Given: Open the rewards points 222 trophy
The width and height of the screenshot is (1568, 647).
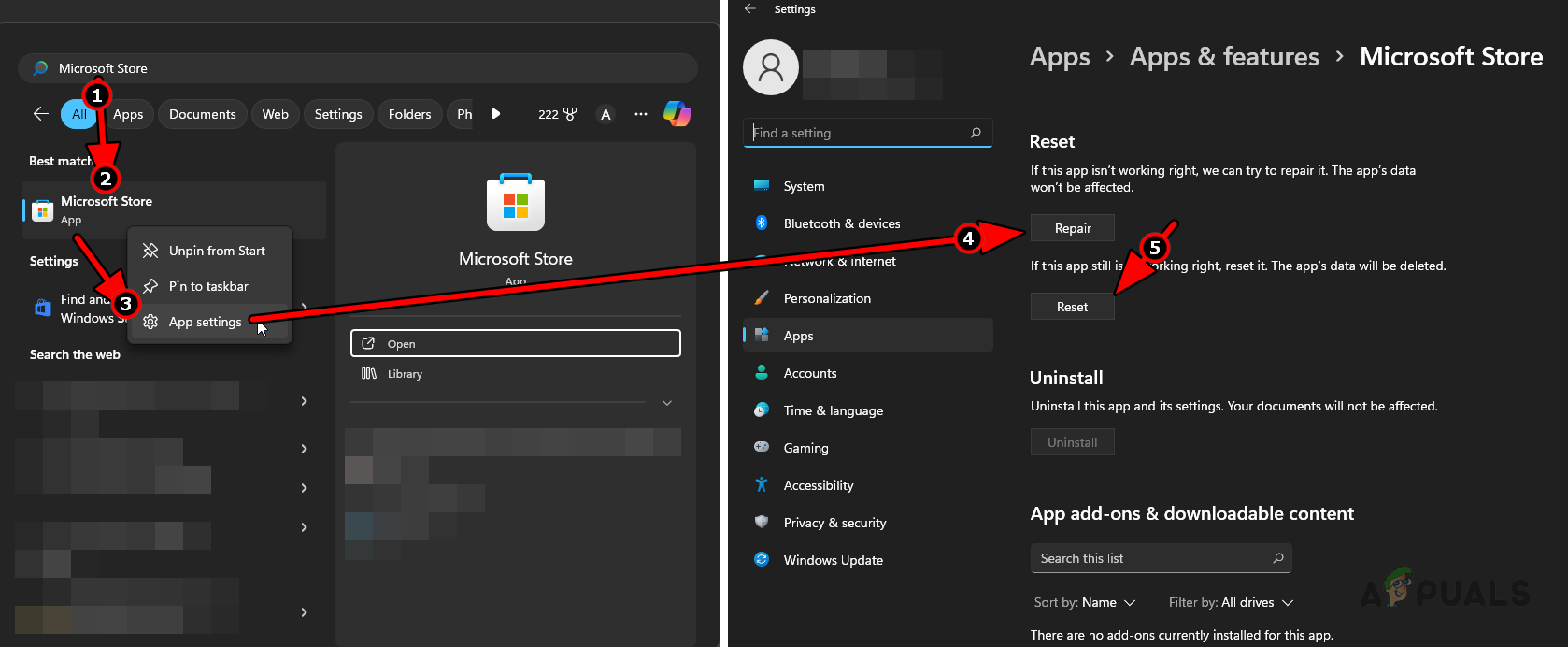Looking at the screenshot, I should [x=558, y=114].
